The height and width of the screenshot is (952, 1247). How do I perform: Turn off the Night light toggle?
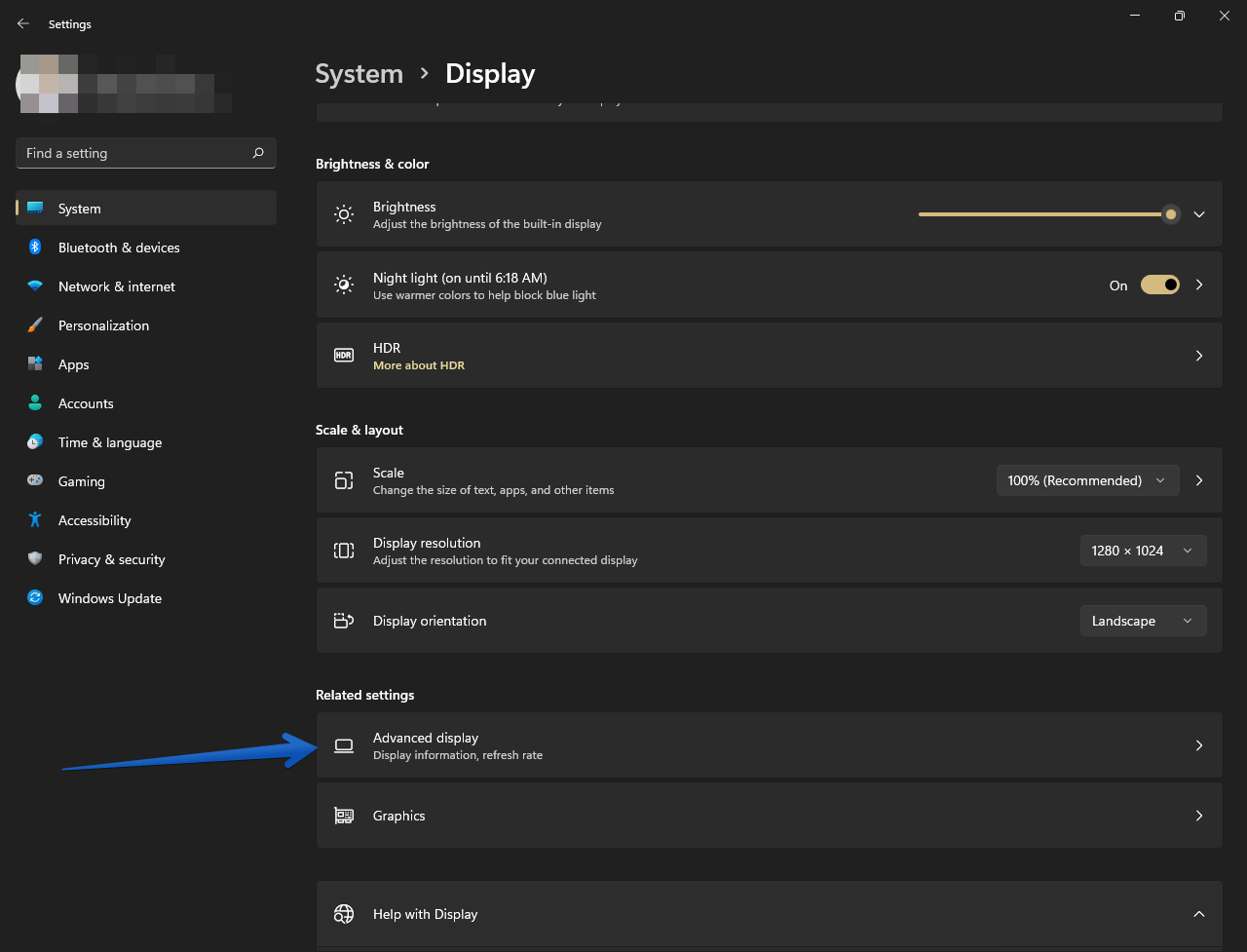[1160, 285]
